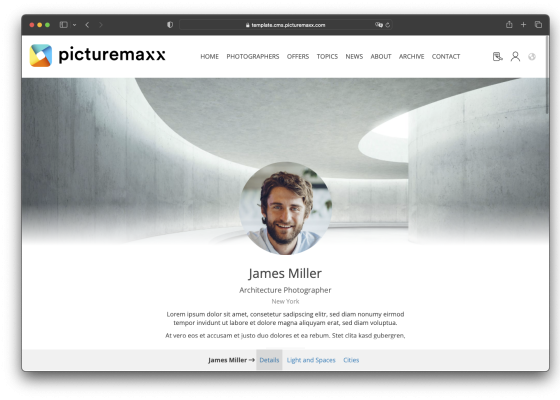This screenshot has height=400, width=560.
Task: Click the bold James Miller breadcrumb label
Action: (228, 360)
